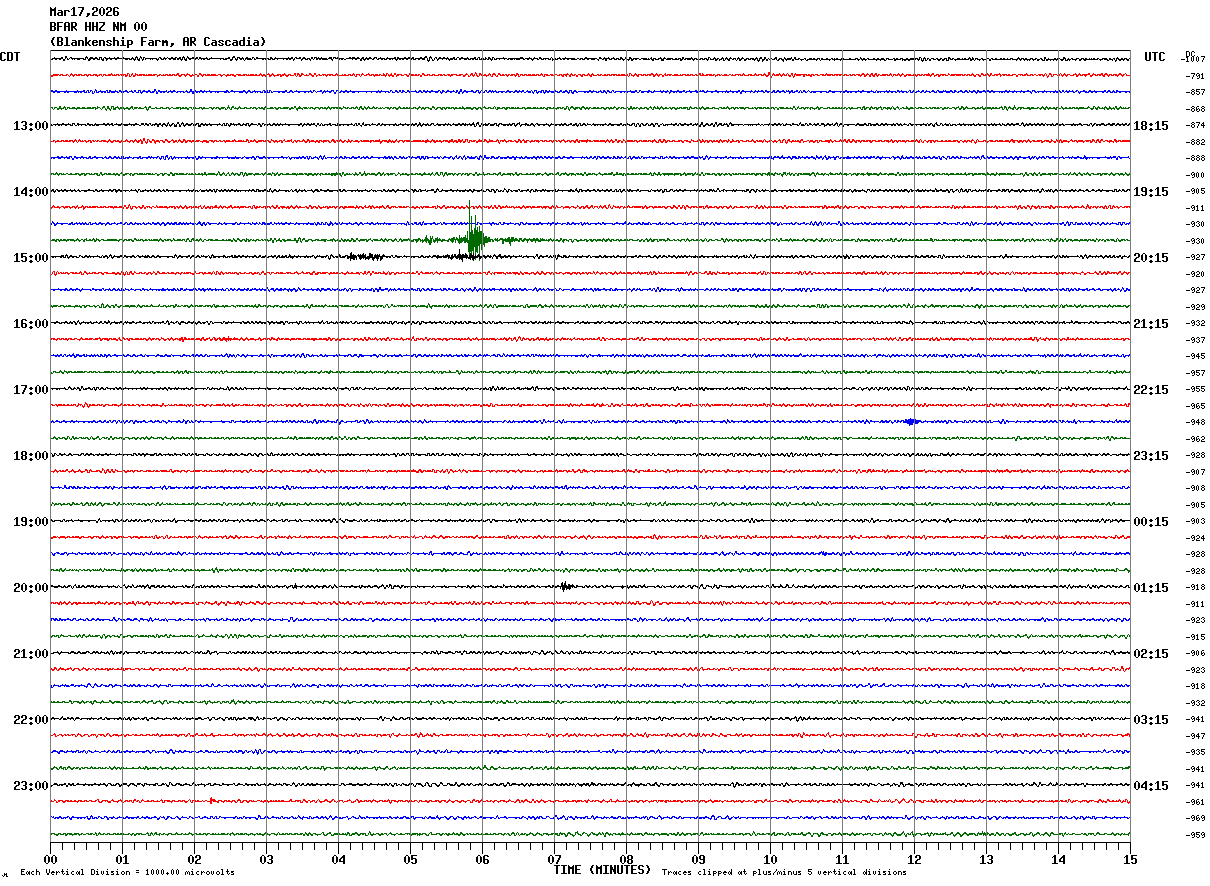1210x886 pixels.
Task: Click the 15 minute tick label
Action: [x=1129, y=860]
